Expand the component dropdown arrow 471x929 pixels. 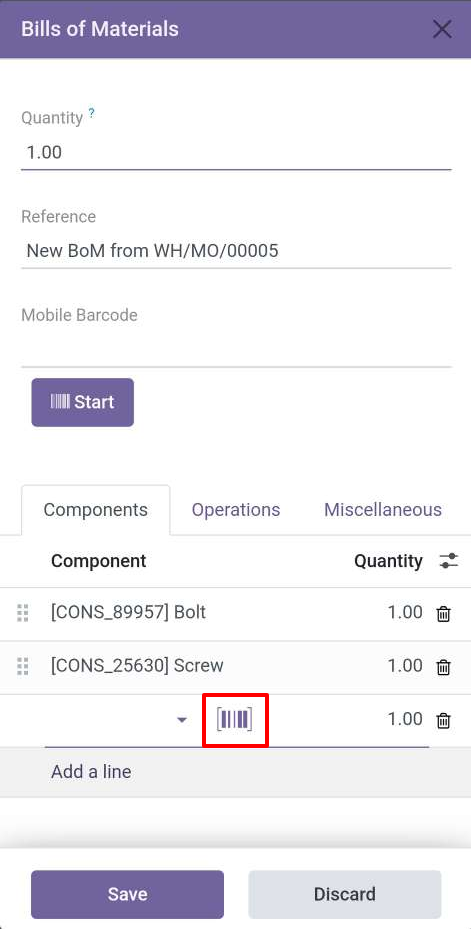point(182,720)
